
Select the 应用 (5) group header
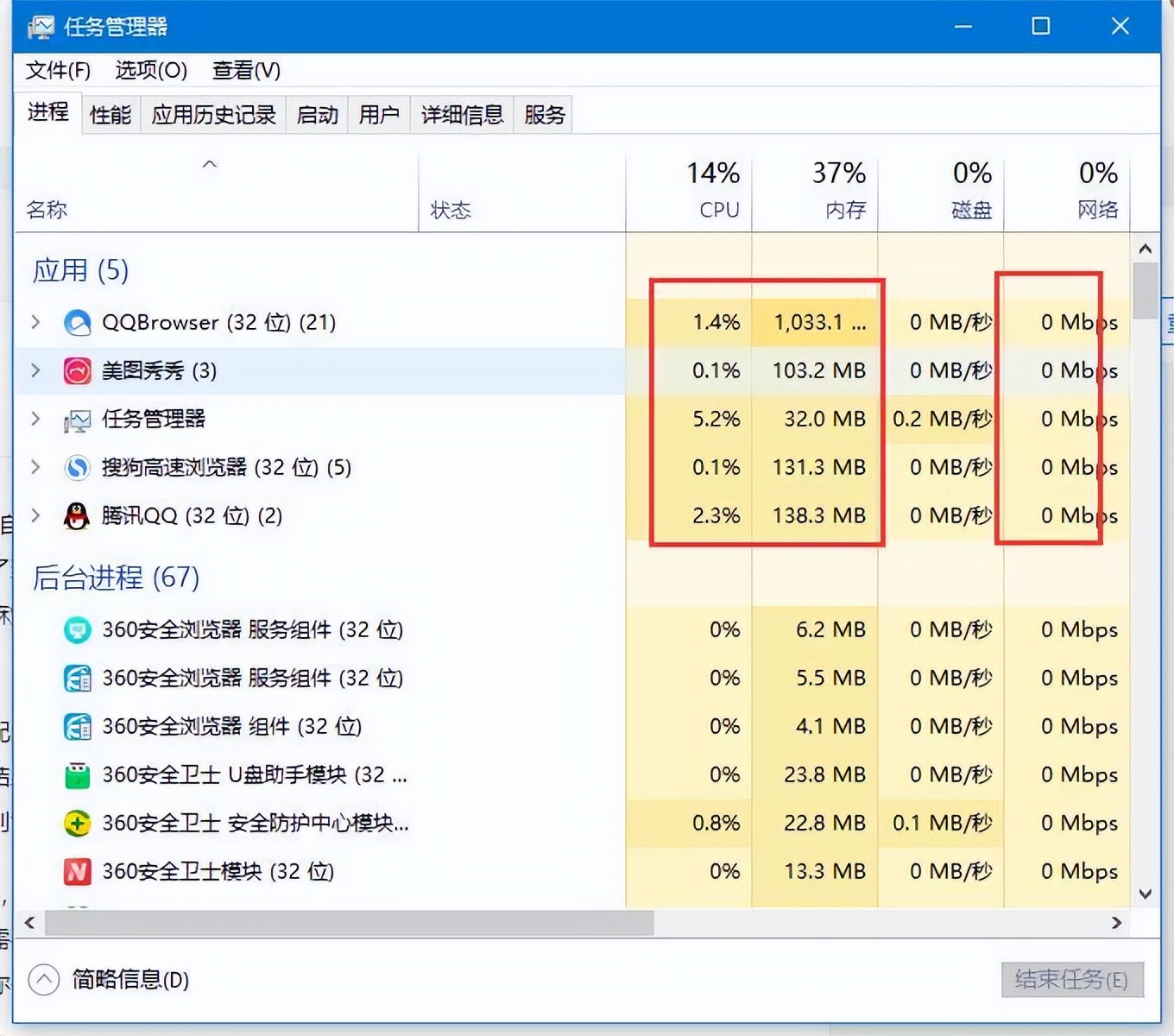80,271
